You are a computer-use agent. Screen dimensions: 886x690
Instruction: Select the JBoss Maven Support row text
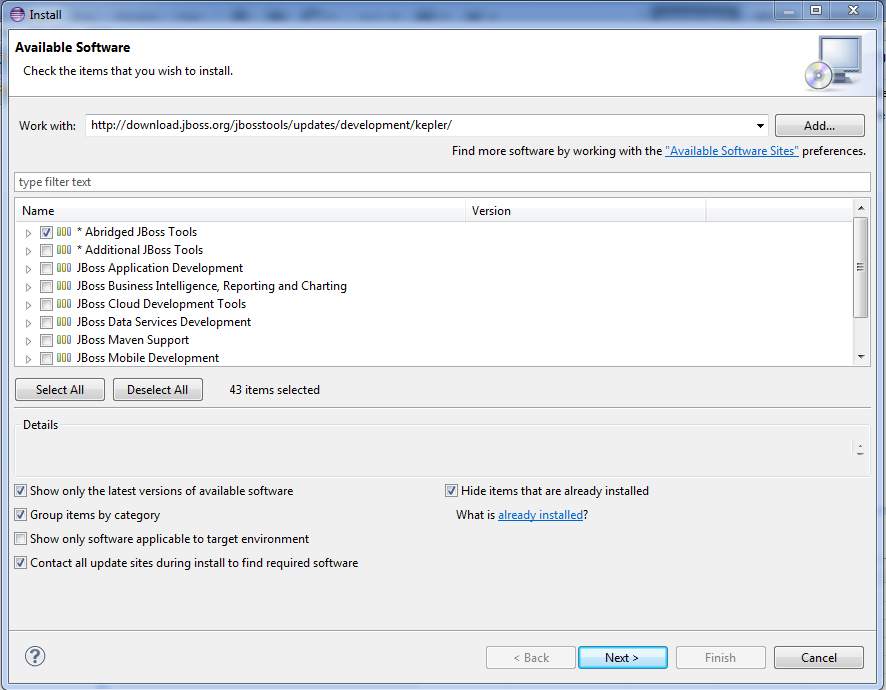coord(133,340)
